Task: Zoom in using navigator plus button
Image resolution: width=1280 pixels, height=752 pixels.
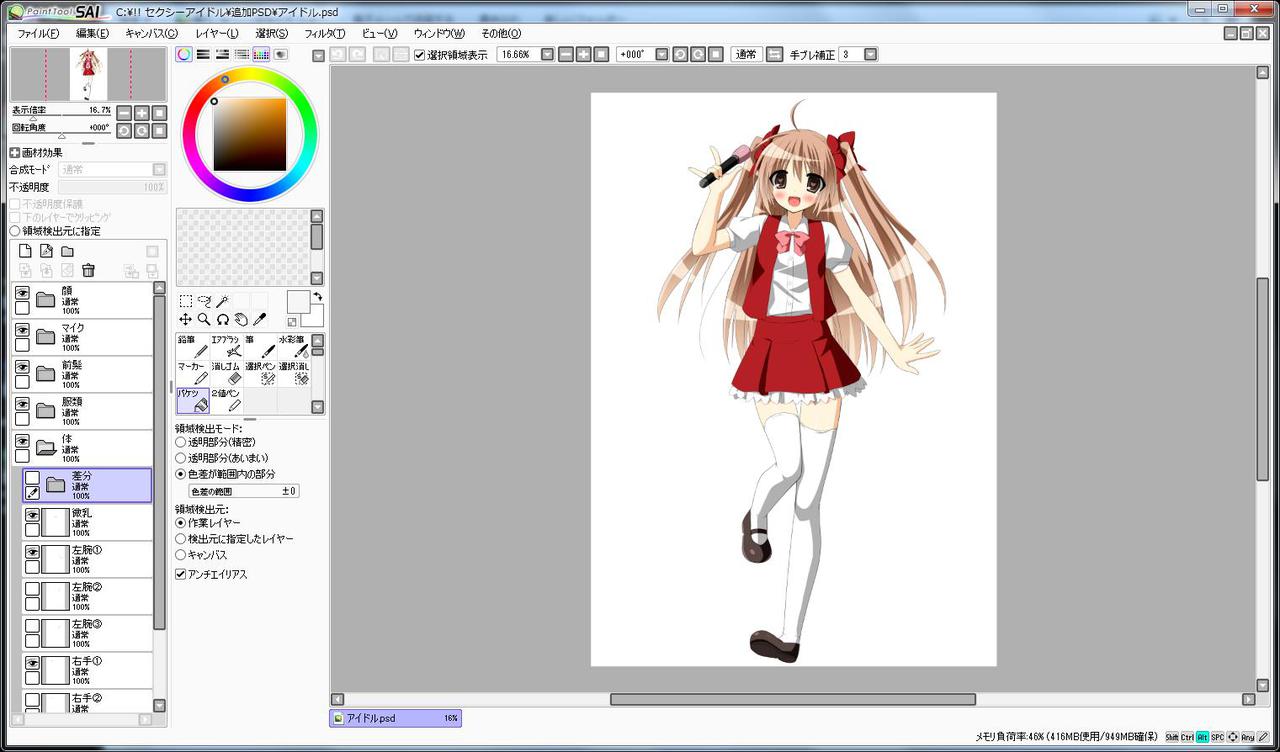Action: [x=142, y=113]
